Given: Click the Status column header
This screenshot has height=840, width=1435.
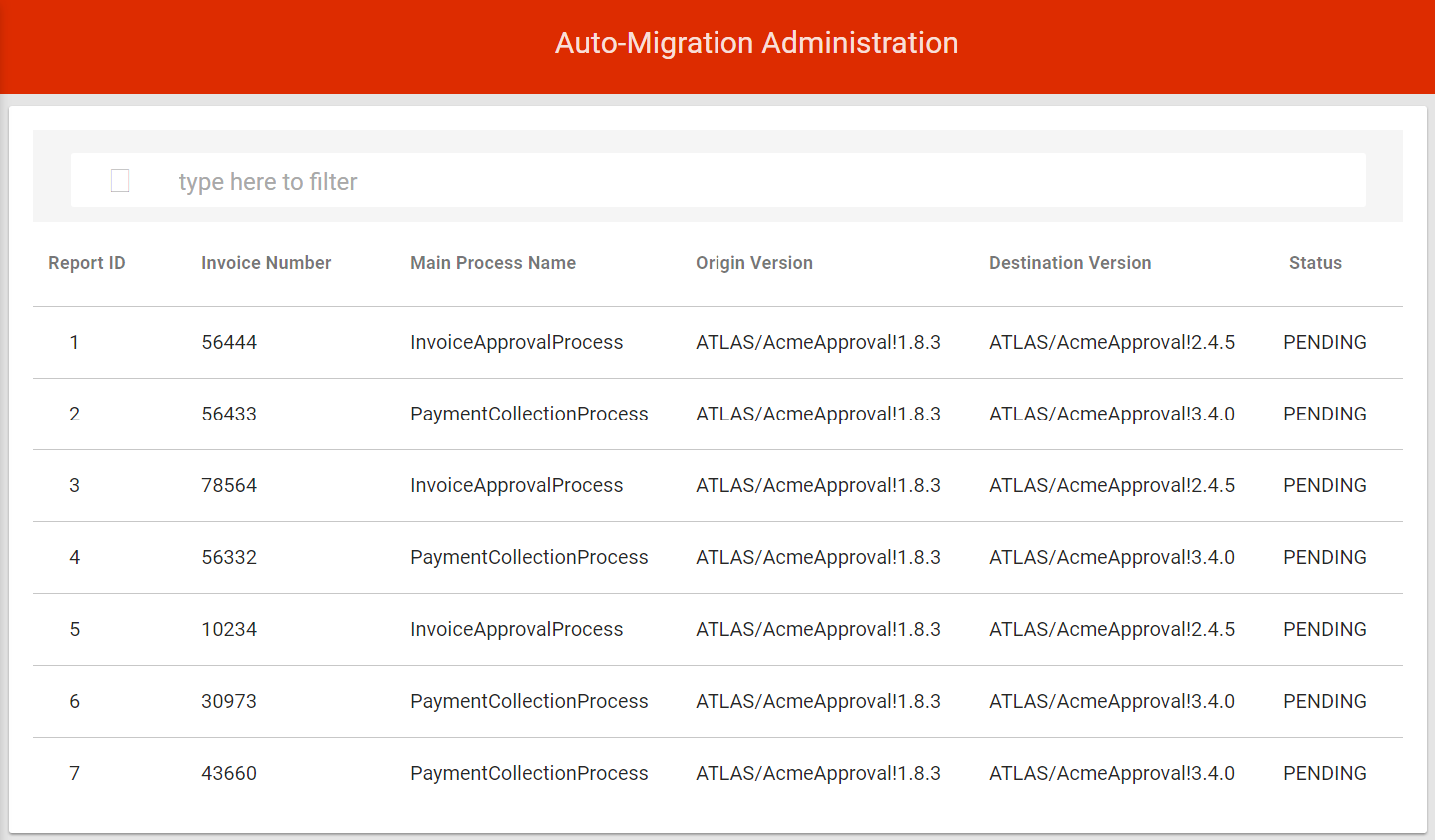Looking at the screenshot, I should pos(1315,262).
